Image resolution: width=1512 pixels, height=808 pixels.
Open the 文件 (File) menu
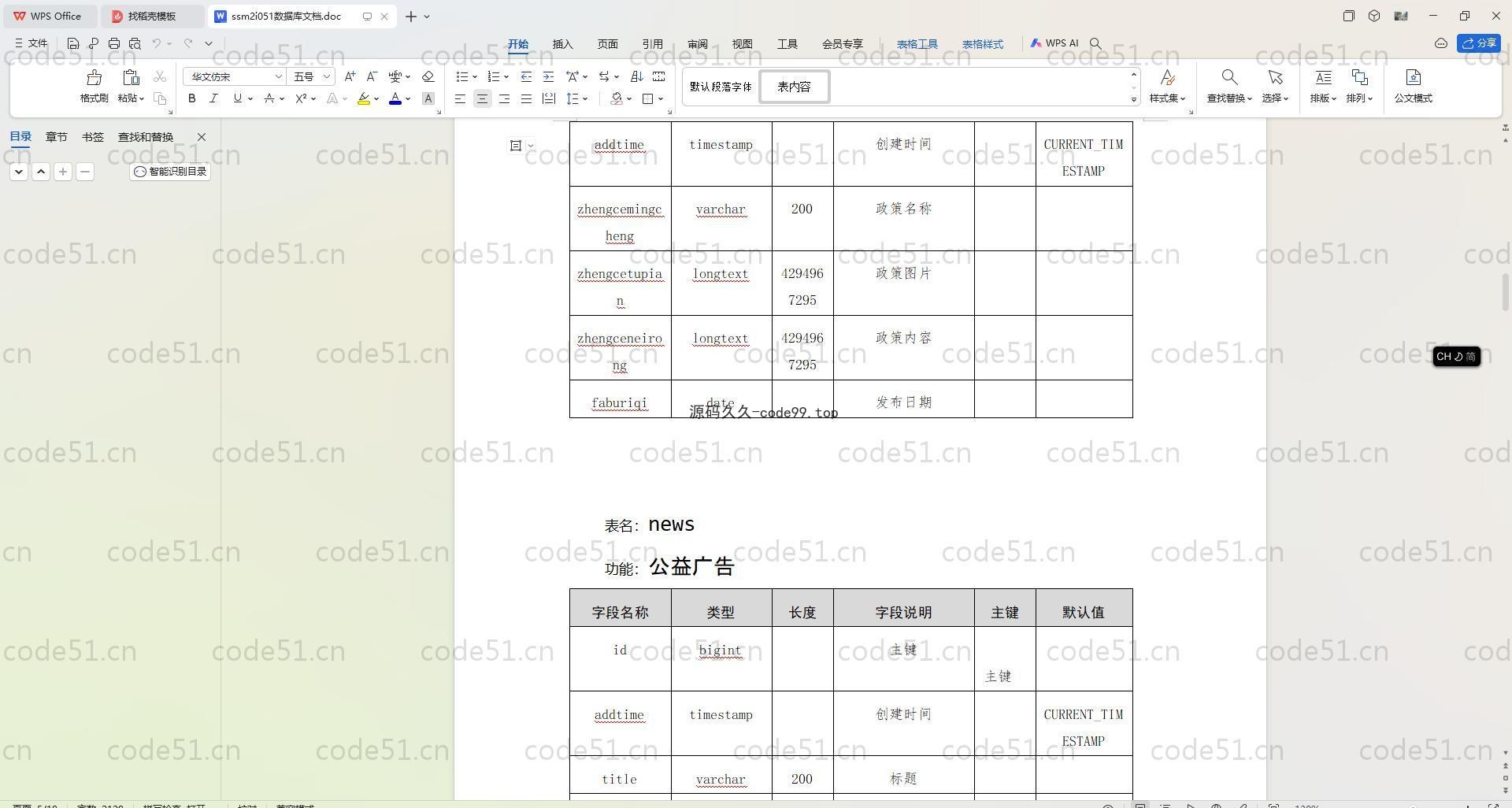[31, 43]
